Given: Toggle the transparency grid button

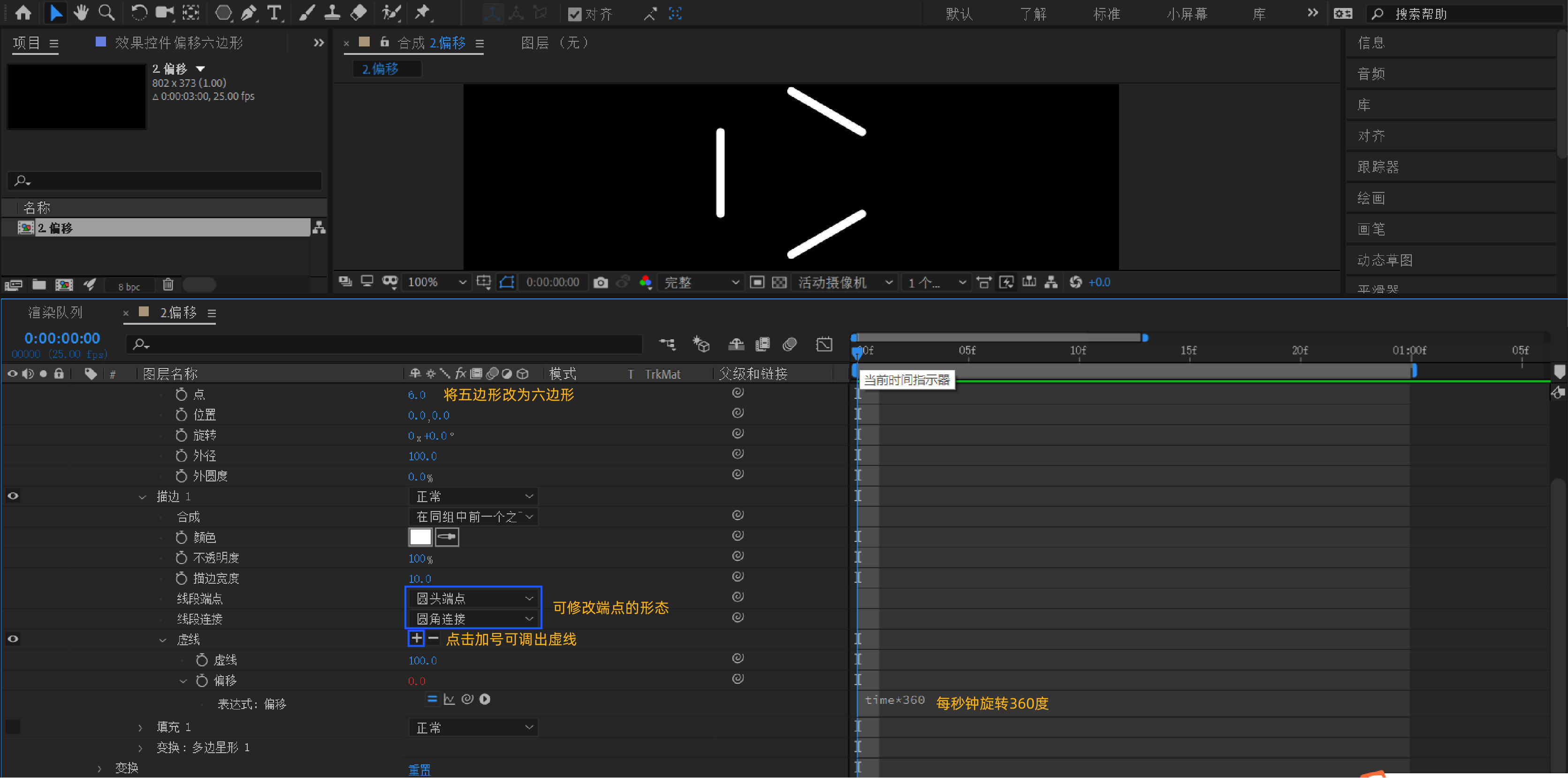Looking at the screenshot, I should [x=779, y=282].
